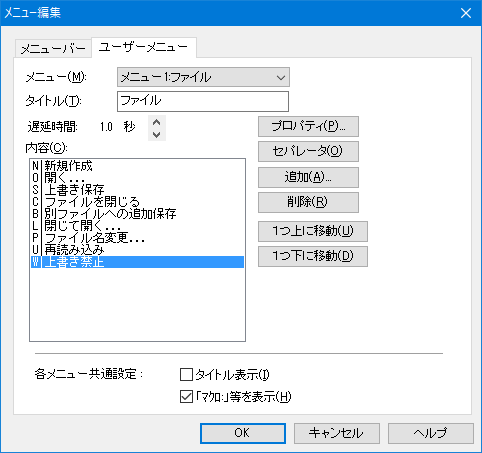The width and height of the screenshot is (482, 453).
Task: Select ファイル名変更... list entry
Action: click(x=137, y=238)
